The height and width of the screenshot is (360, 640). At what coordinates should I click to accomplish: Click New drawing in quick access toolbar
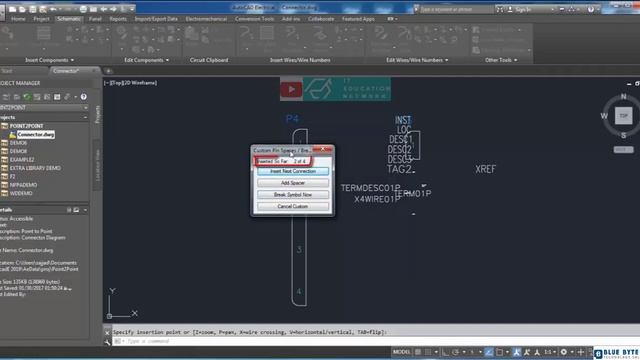tap(13, 9)
